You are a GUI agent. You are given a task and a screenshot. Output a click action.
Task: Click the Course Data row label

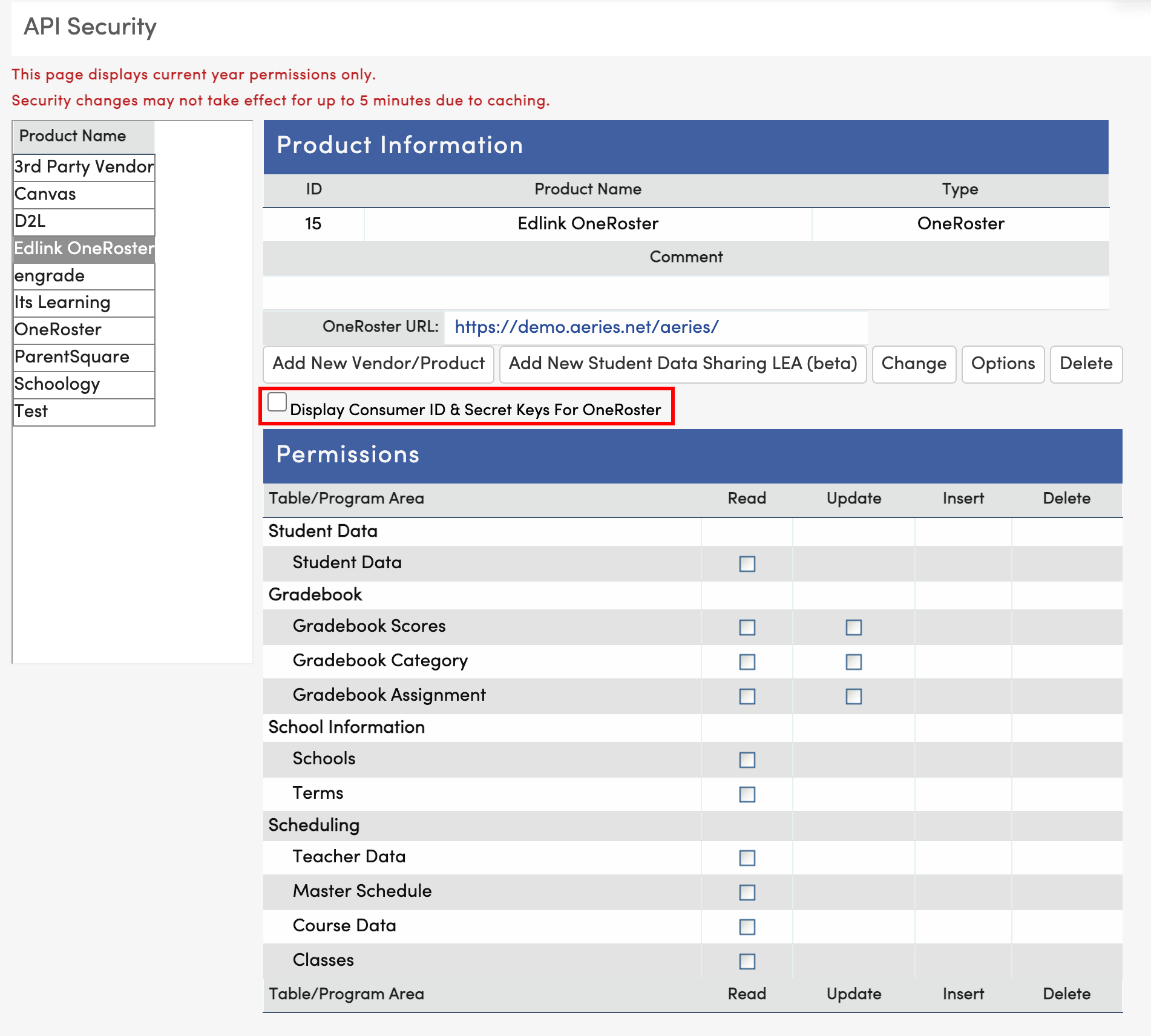coord(344,926)
